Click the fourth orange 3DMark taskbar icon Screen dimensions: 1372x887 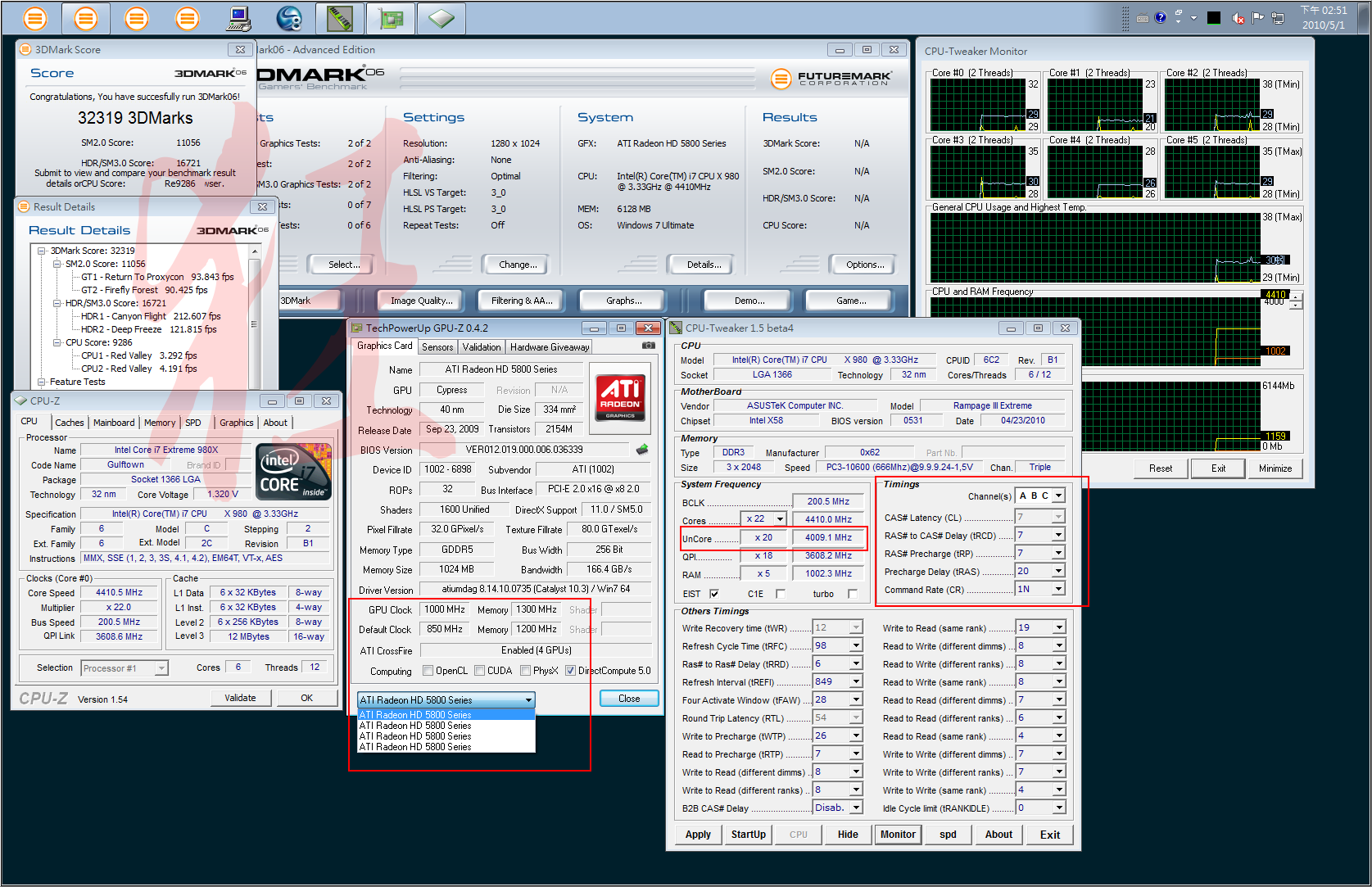pos(187,17)
